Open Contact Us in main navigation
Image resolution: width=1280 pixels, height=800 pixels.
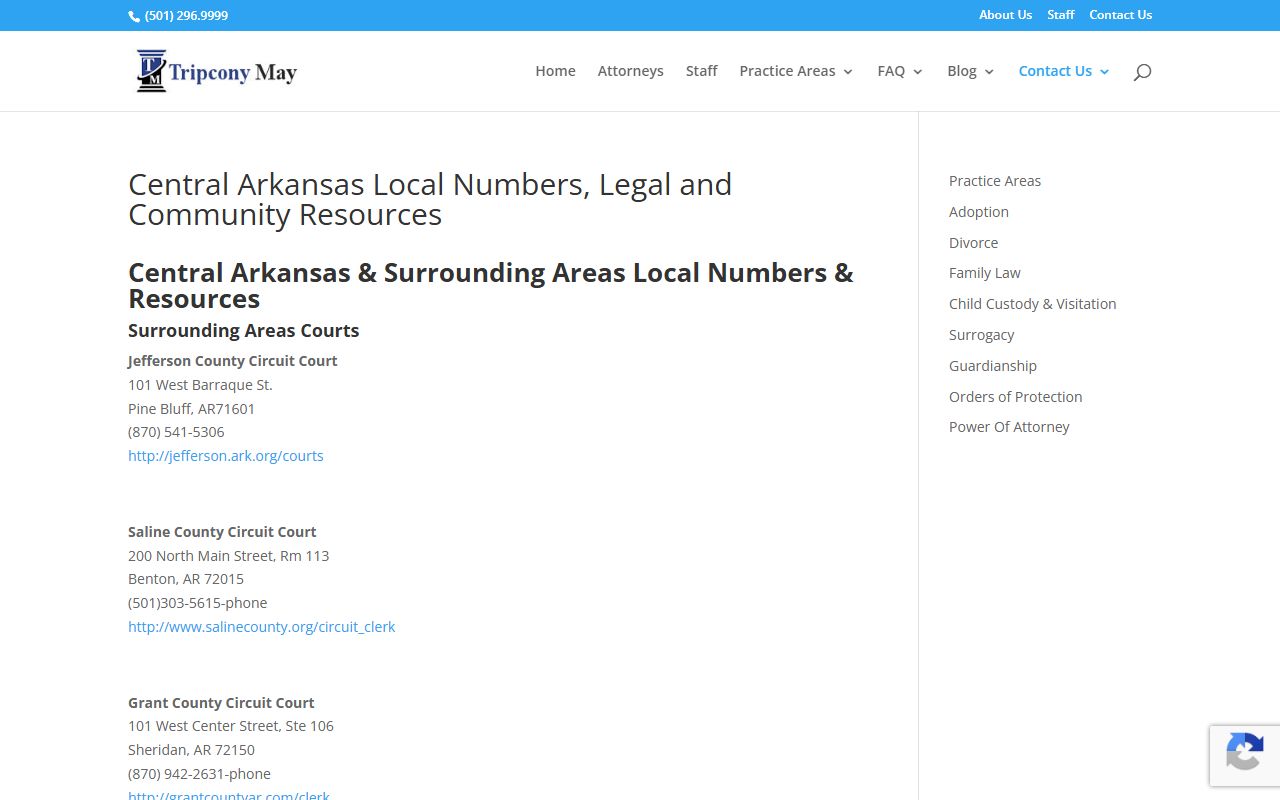pos(1055,71)
